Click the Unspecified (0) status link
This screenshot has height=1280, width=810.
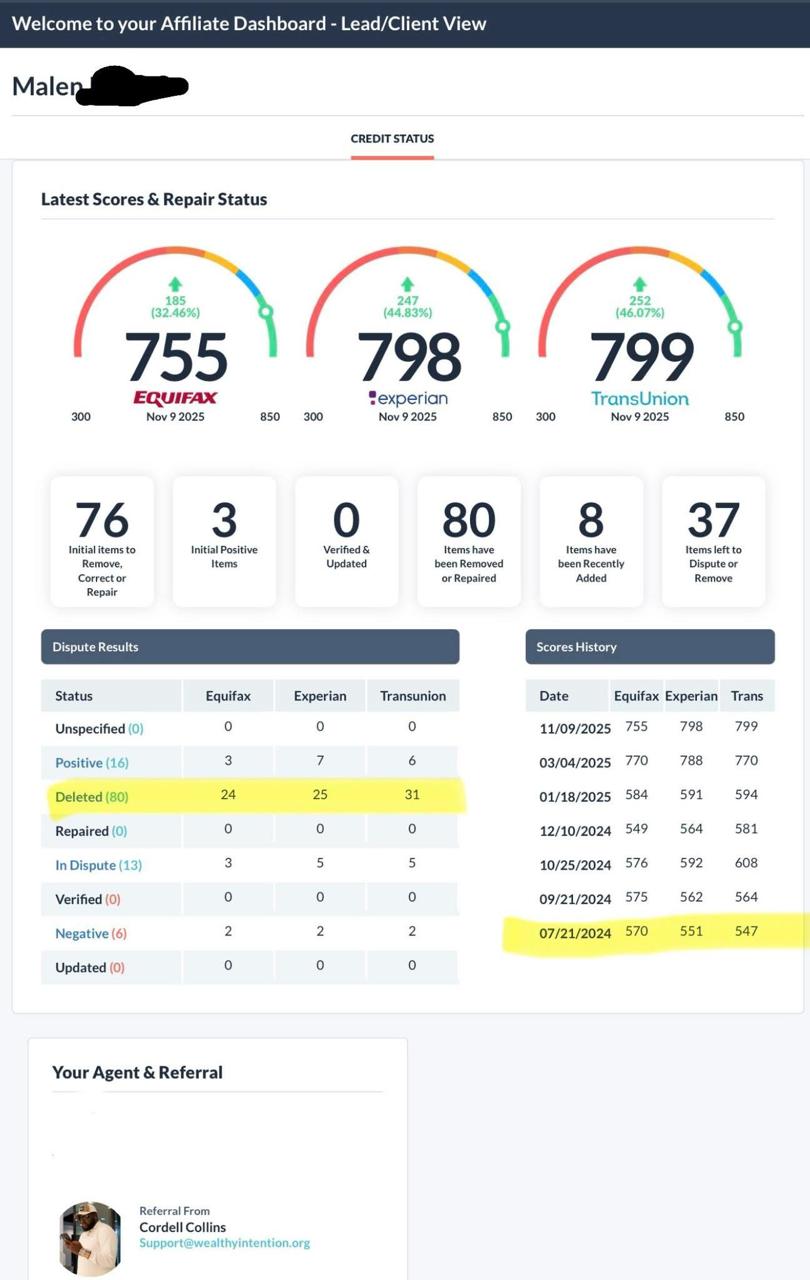(99, 729)
